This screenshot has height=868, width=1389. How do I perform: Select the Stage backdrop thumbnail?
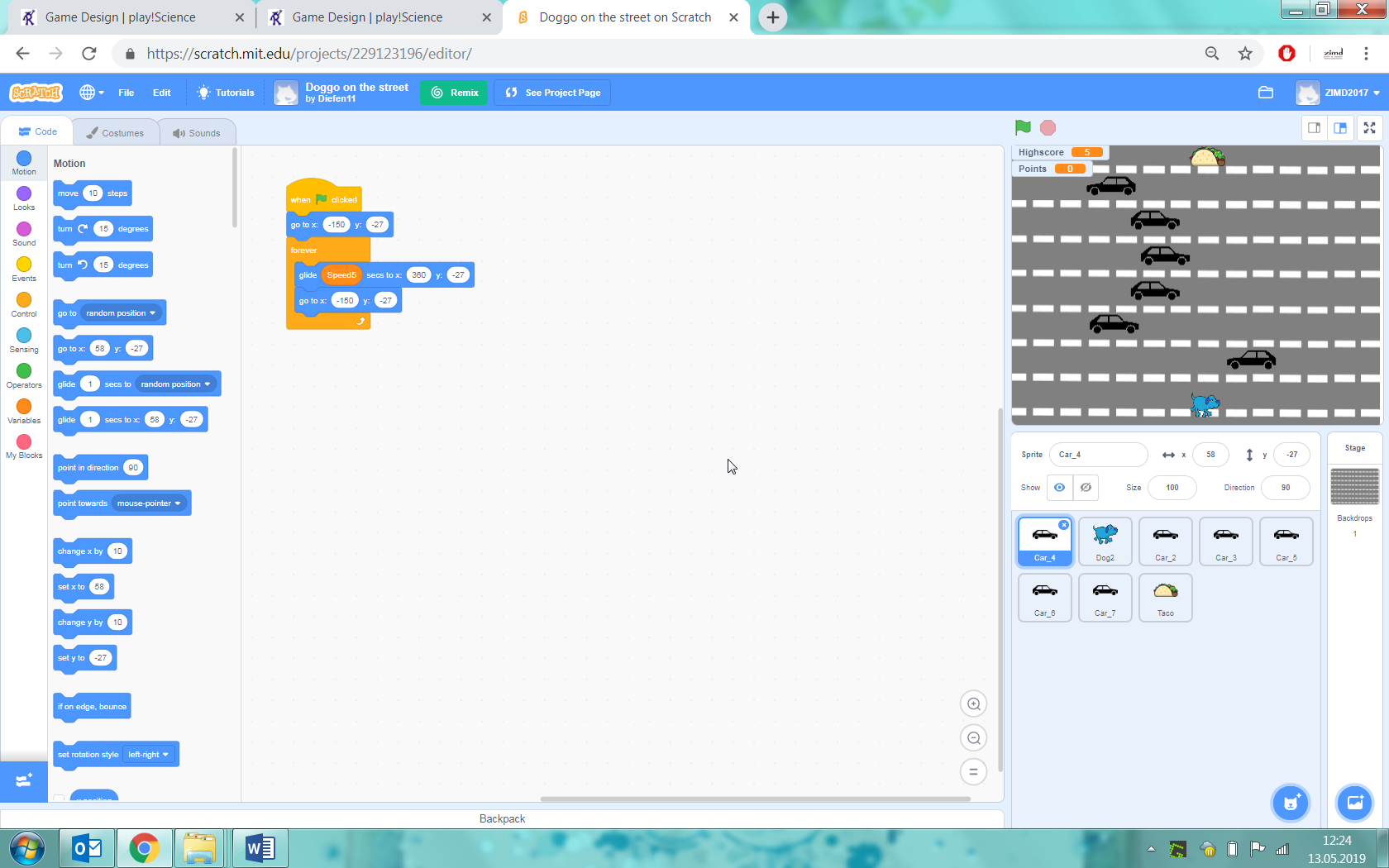click(1354, 486)
